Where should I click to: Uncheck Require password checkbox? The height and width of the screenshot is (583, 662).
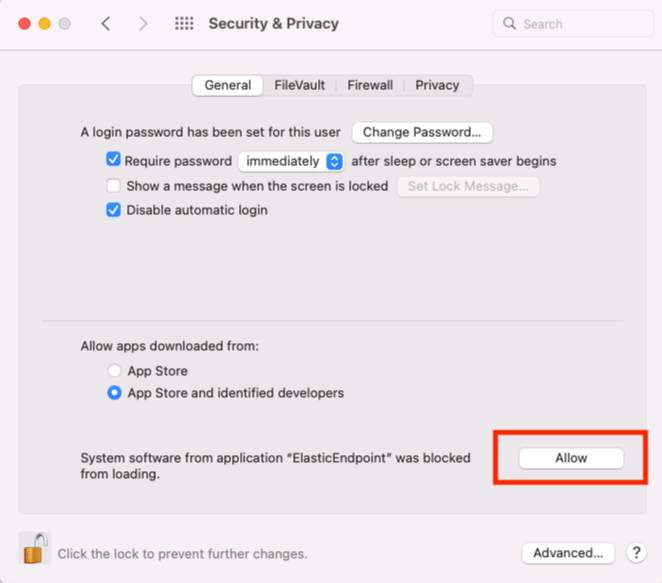[114, 160]
